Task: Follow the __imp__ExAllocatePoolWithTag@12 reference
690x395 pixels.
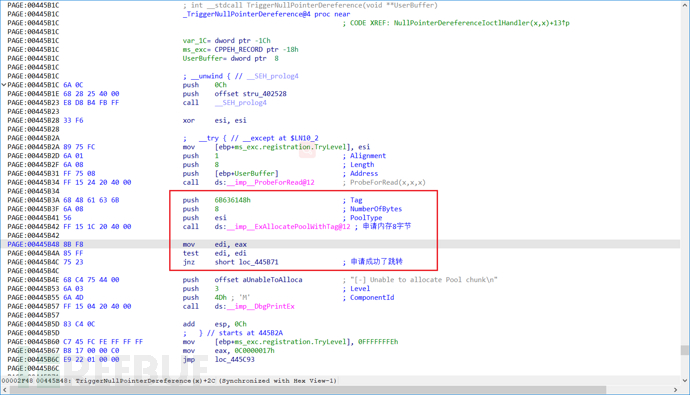Action: coord(289,227)
